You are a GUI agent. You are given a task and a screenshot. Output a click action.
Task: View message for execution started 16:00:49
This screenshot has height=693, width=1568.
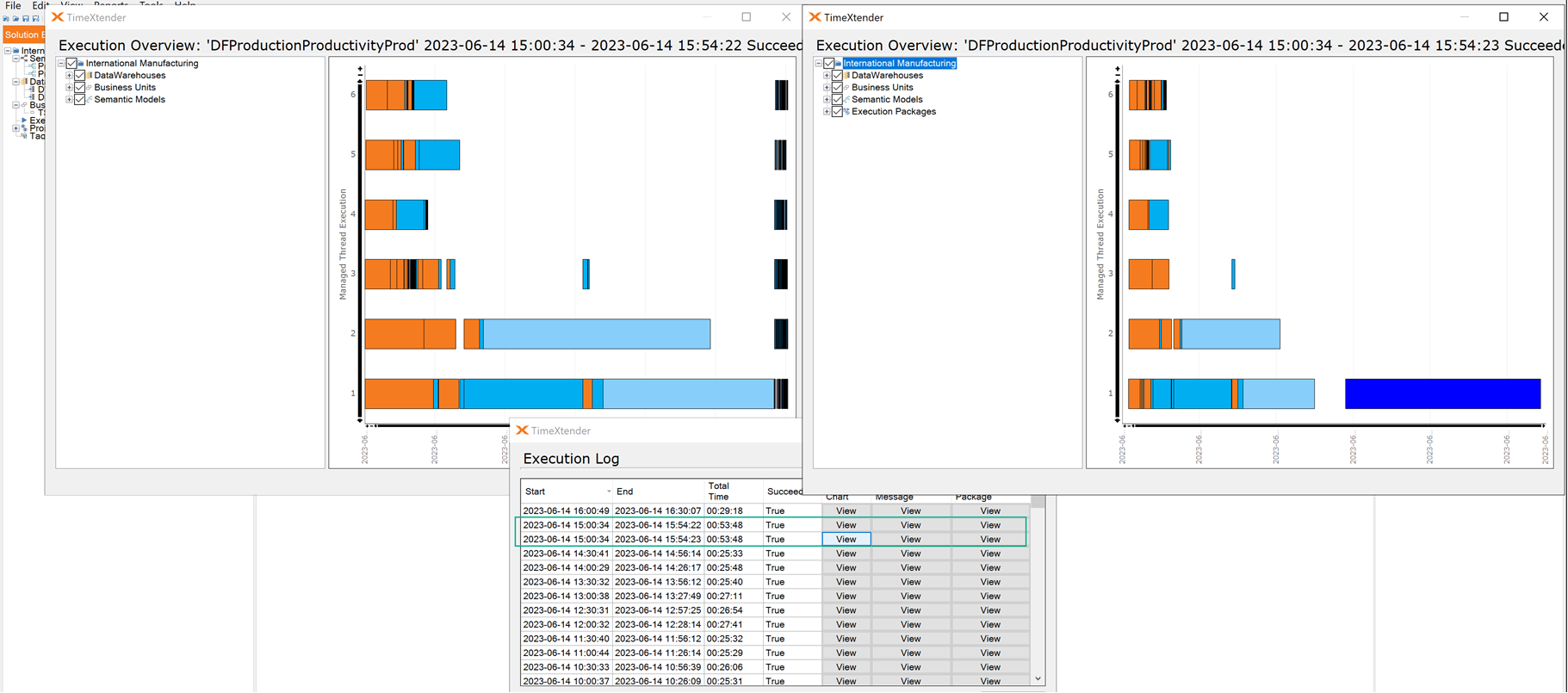[x=911, y=510]
